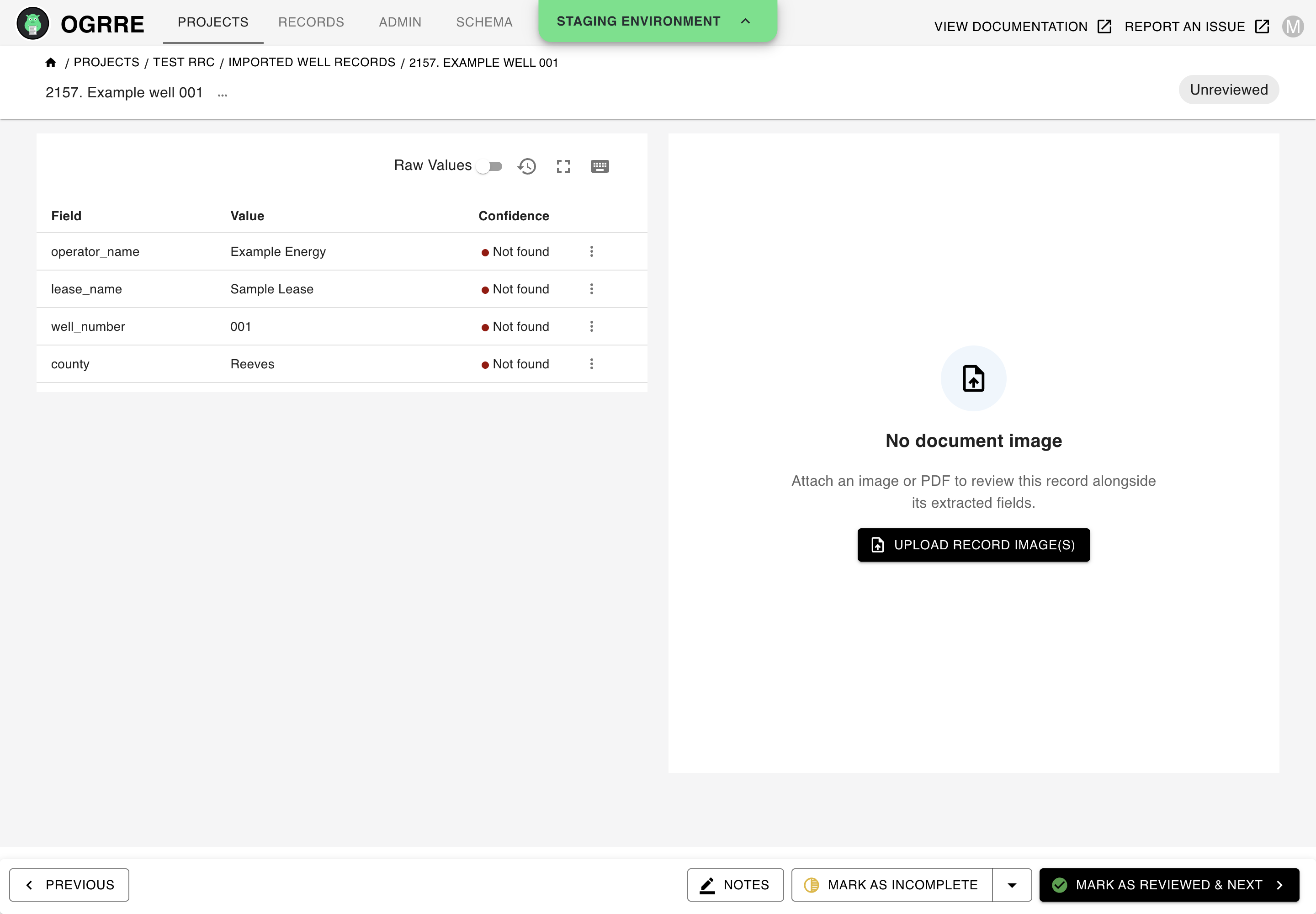The height and width of the screenshot is (914, 1316).
Task: Go to the Previous record
Action: [x=69, y=885]
